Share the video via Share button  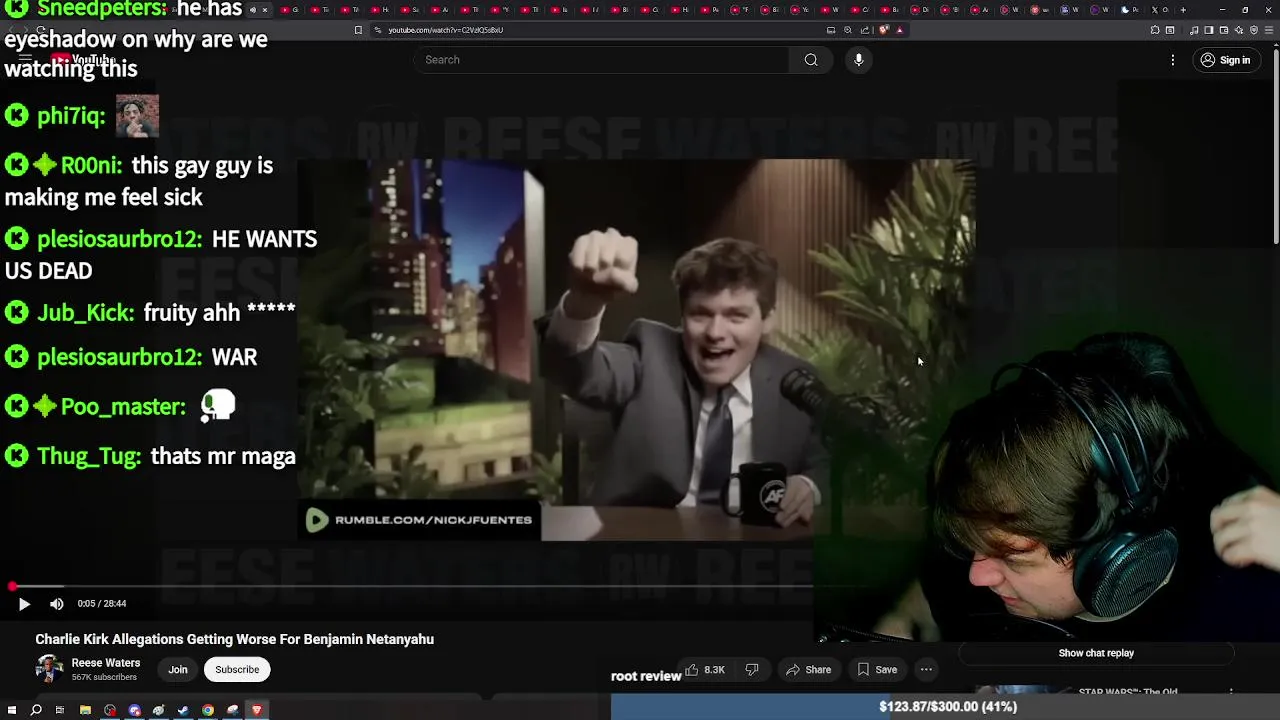click(x=808, y=670)
